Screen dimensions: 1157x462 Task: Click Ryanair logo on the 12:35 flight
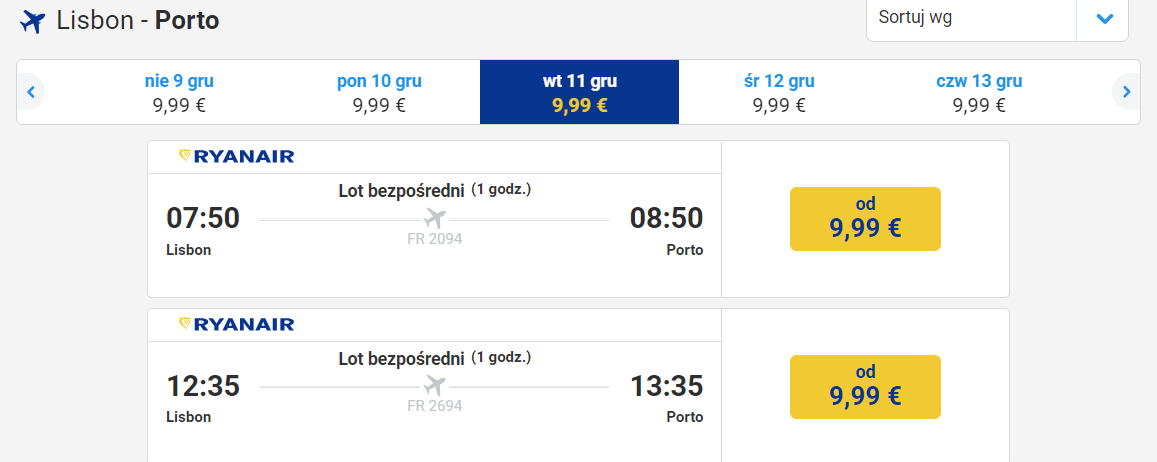[237, 325]
